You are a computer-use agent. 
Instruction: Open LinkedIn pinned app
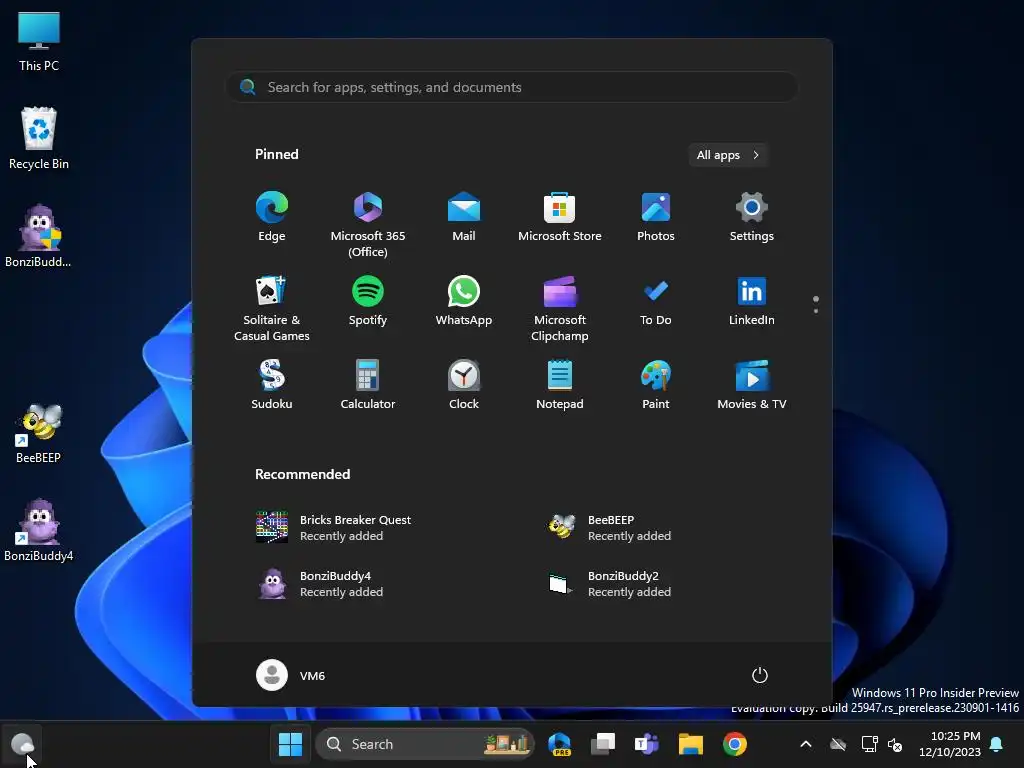(752, 301)
